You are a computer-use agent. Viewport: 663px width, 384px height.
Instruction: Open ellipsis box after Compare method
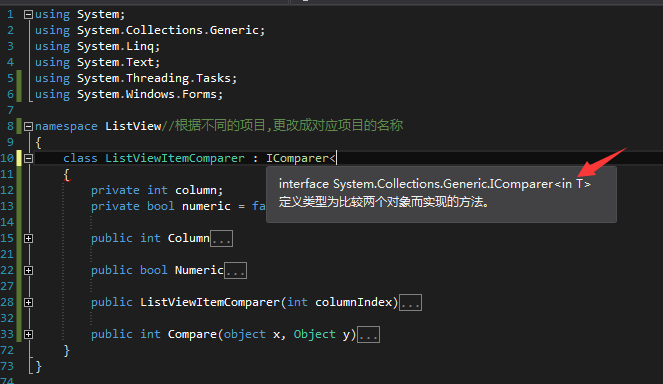point(369,335)
